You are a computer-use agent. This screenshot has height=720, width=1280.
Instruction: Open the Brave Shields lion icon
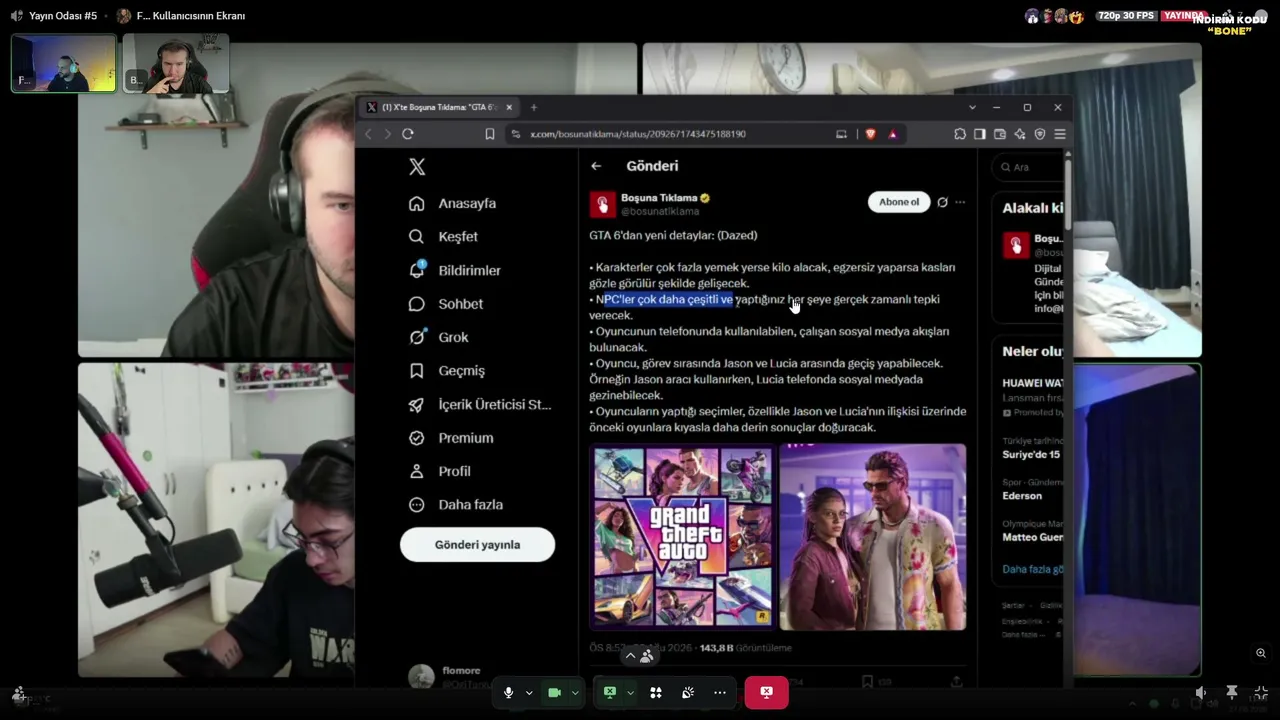pyautogui.click(x=871, y=134)
